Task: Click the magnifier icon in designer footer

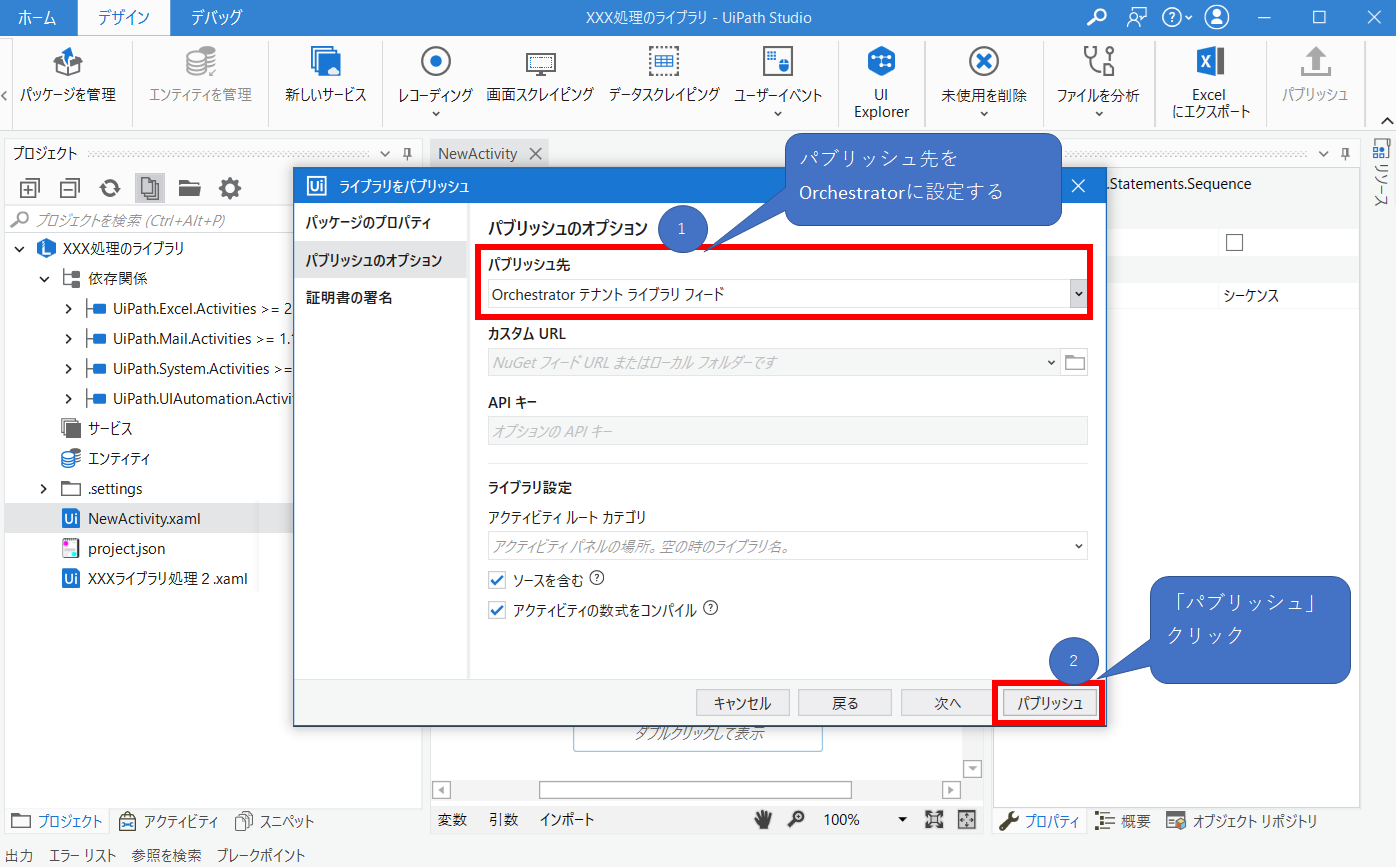Action: (x=796, y=820)
